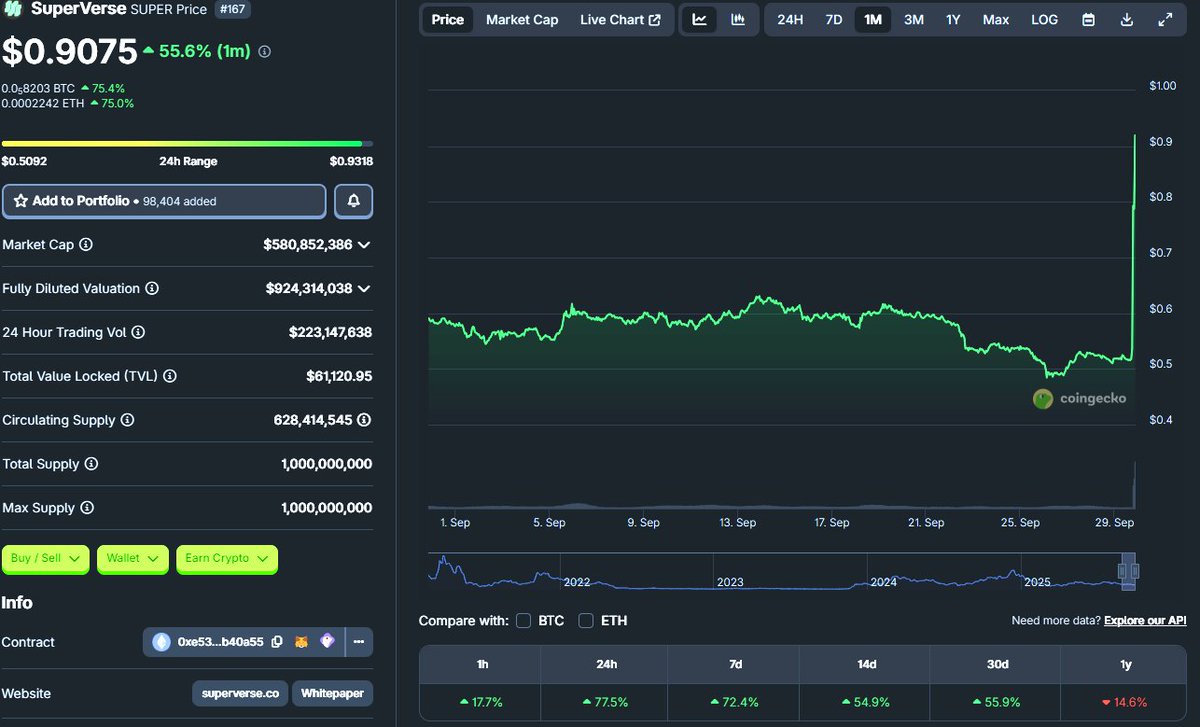
Task: Click the purple shield icon in Contract row
Action: 327,641
